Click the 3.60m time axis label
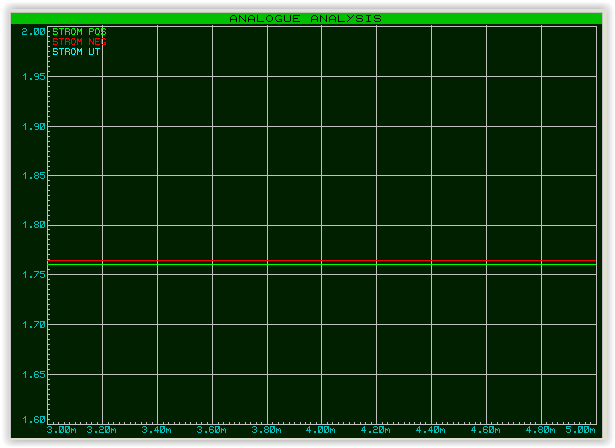The image size is (615, 448). [211, 430]
